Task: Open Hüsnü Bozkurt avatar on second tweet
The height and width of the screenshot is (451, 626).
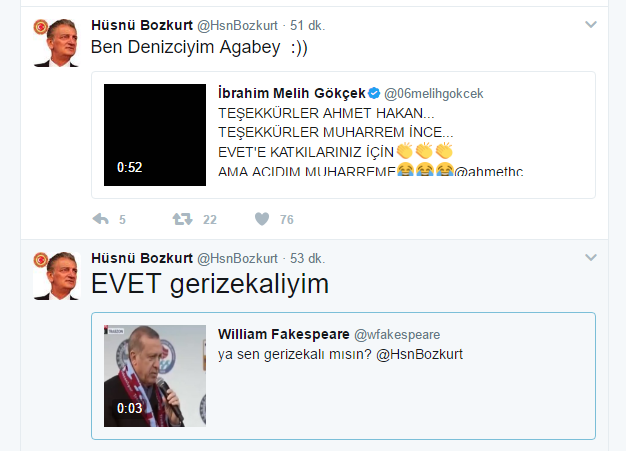Action: click(56, 275)
